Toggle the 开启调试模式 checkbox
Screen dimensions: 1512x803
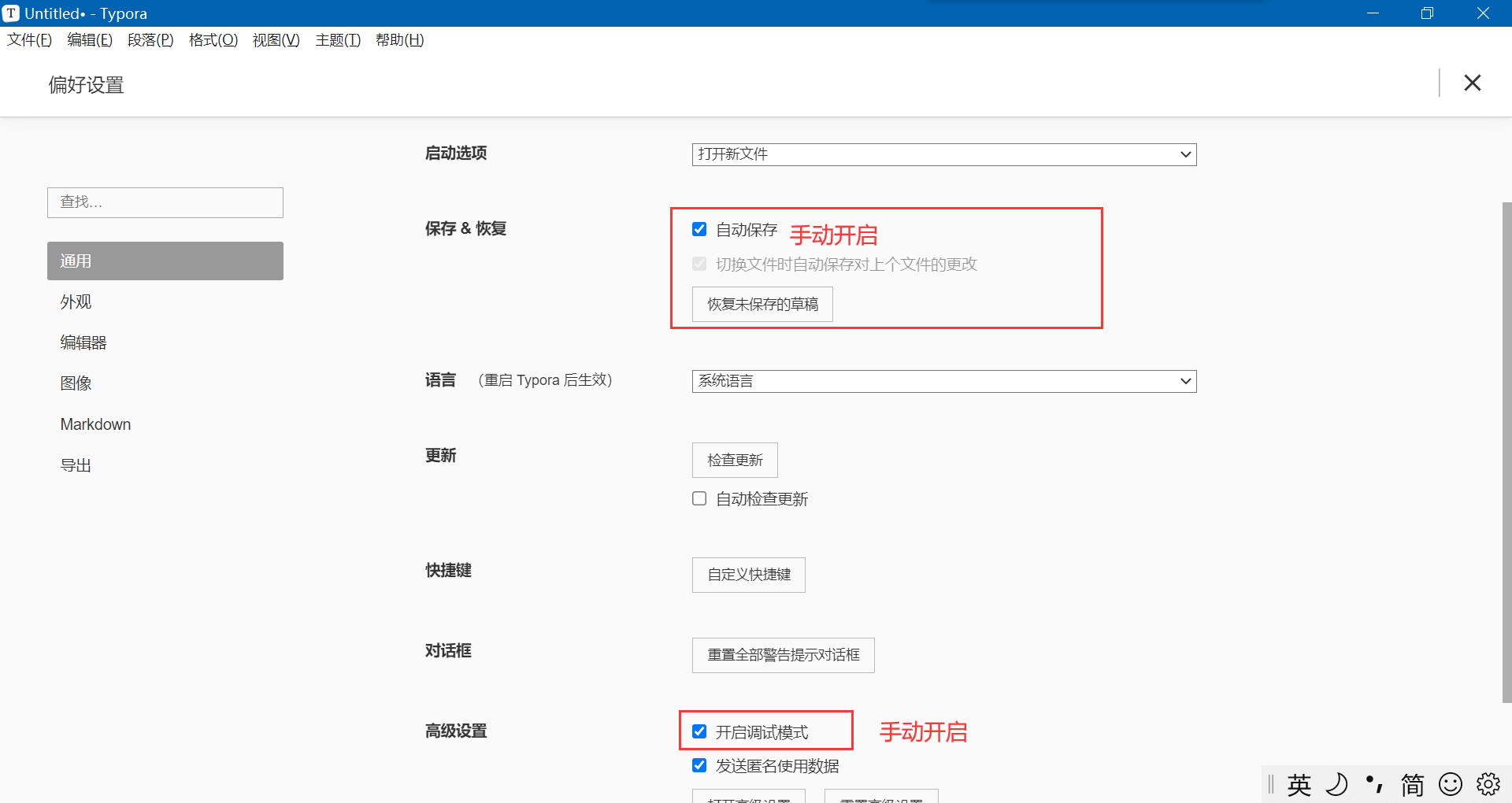click(699, 731)
